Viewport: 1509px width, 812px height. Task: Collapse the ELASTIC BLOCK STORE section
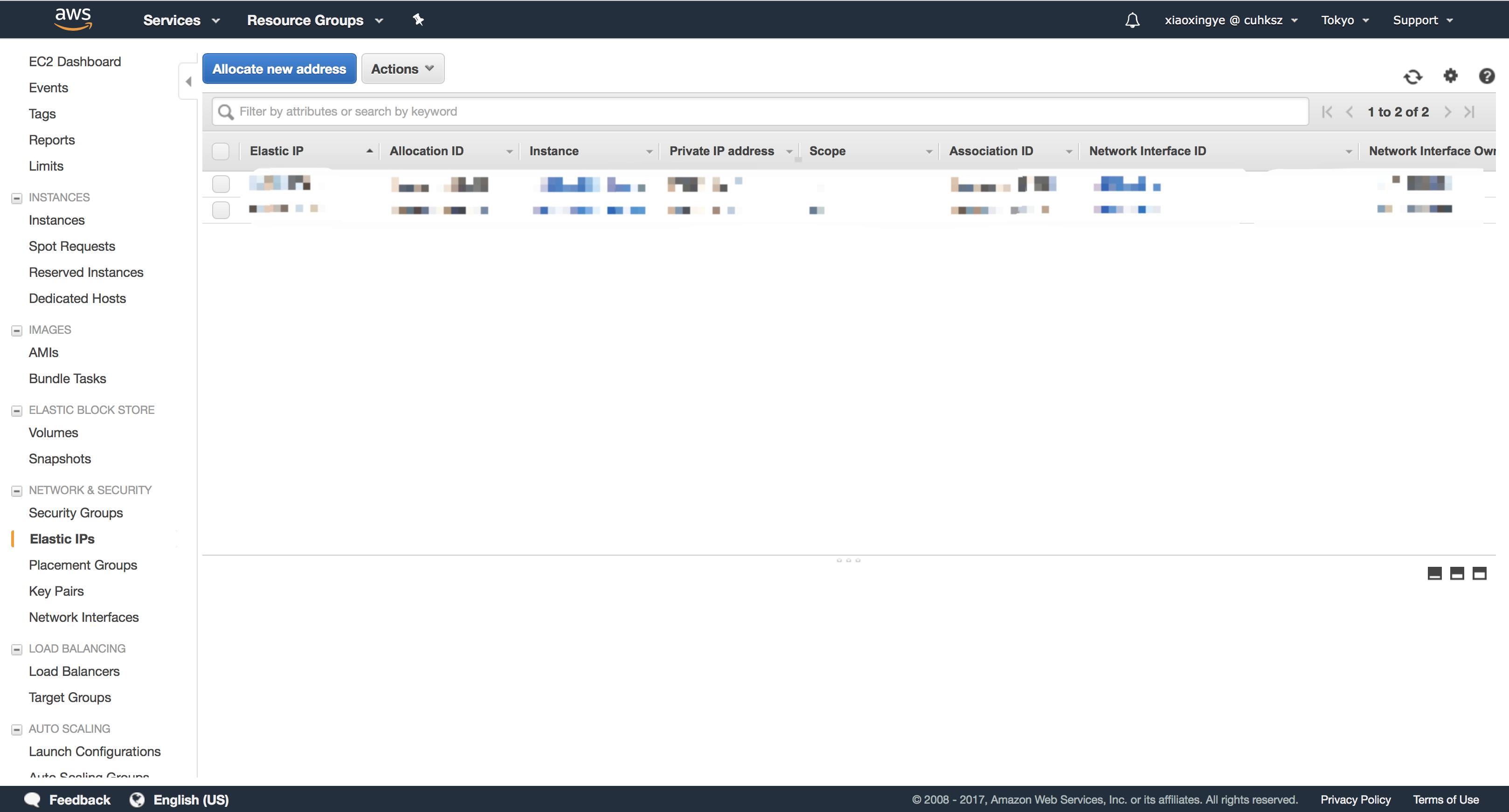16,410
